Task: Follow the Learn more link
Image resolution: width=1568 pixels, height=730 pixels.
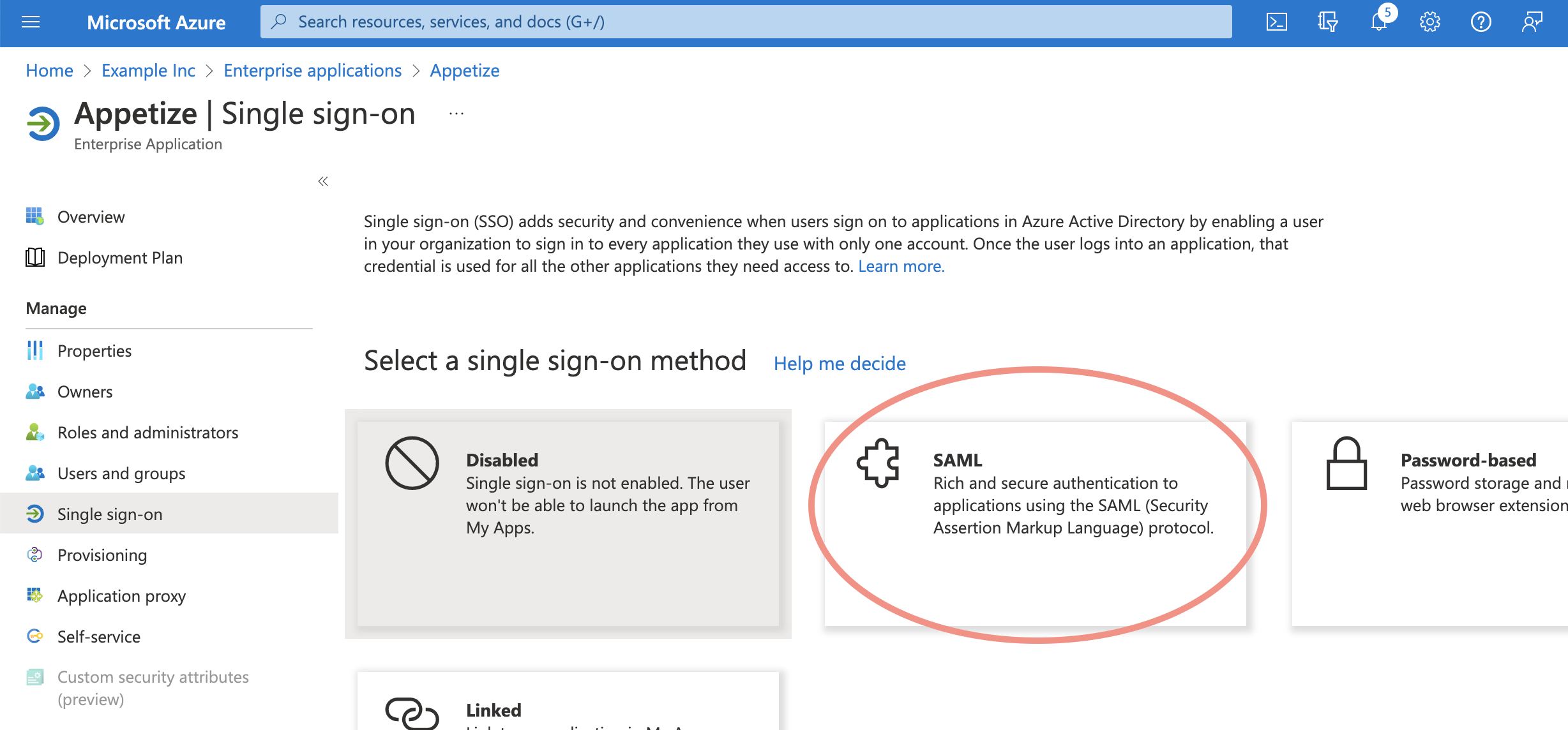Action: (901, 266)
